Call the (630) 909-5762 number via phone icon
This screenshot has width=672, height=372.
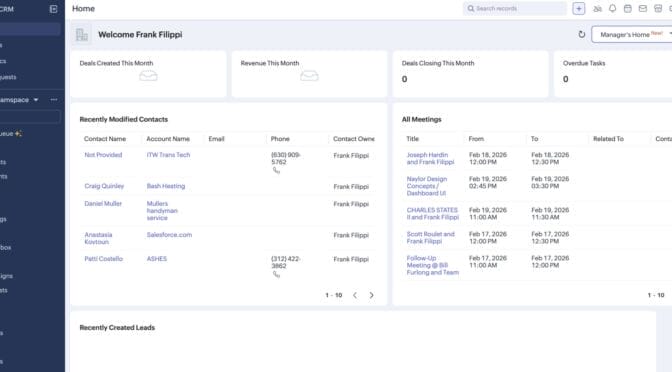276,171
